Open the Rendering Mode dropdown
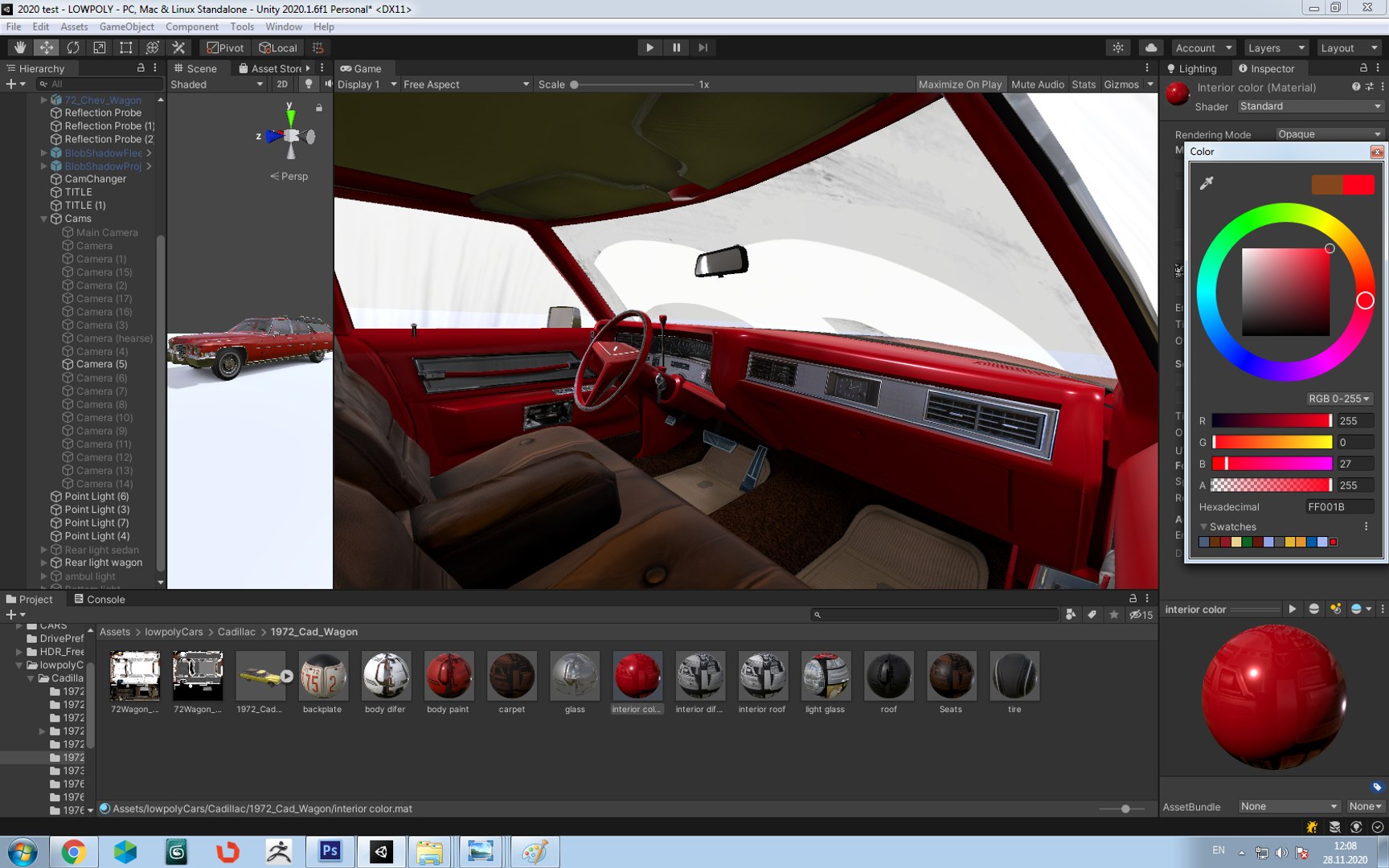 click(1330, 134)
